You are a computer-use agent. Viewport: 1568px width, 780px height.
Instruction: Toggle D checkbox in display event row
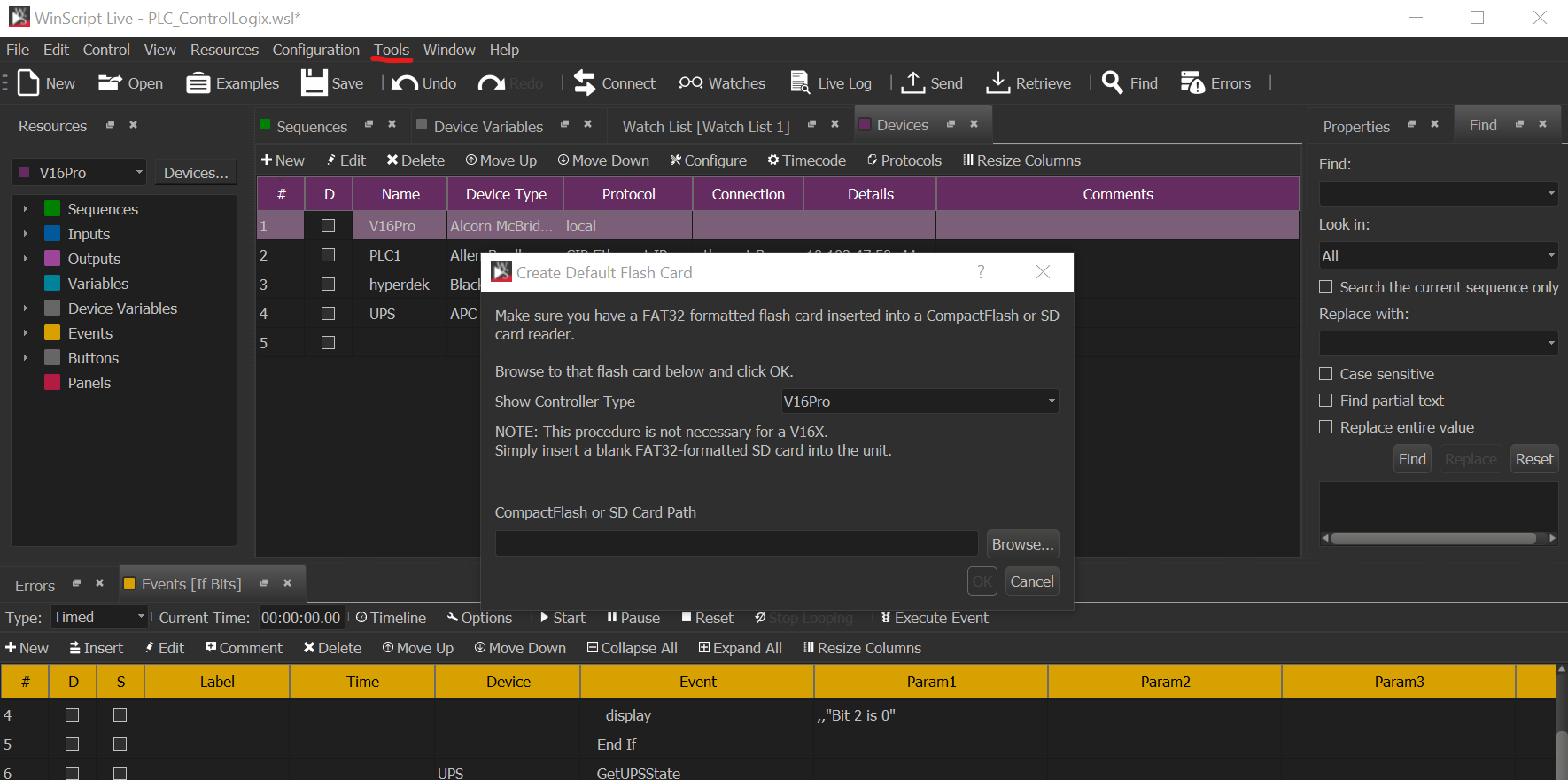coord(73,715)
